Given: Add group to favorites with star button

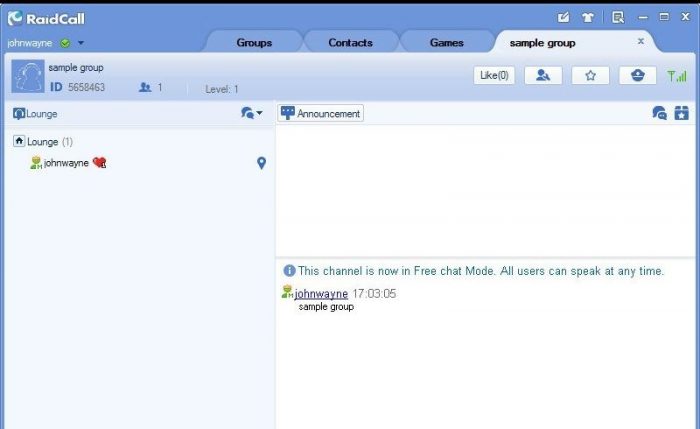Looking at the screenshot, I should pyautogui.click(x=590, y=75).
